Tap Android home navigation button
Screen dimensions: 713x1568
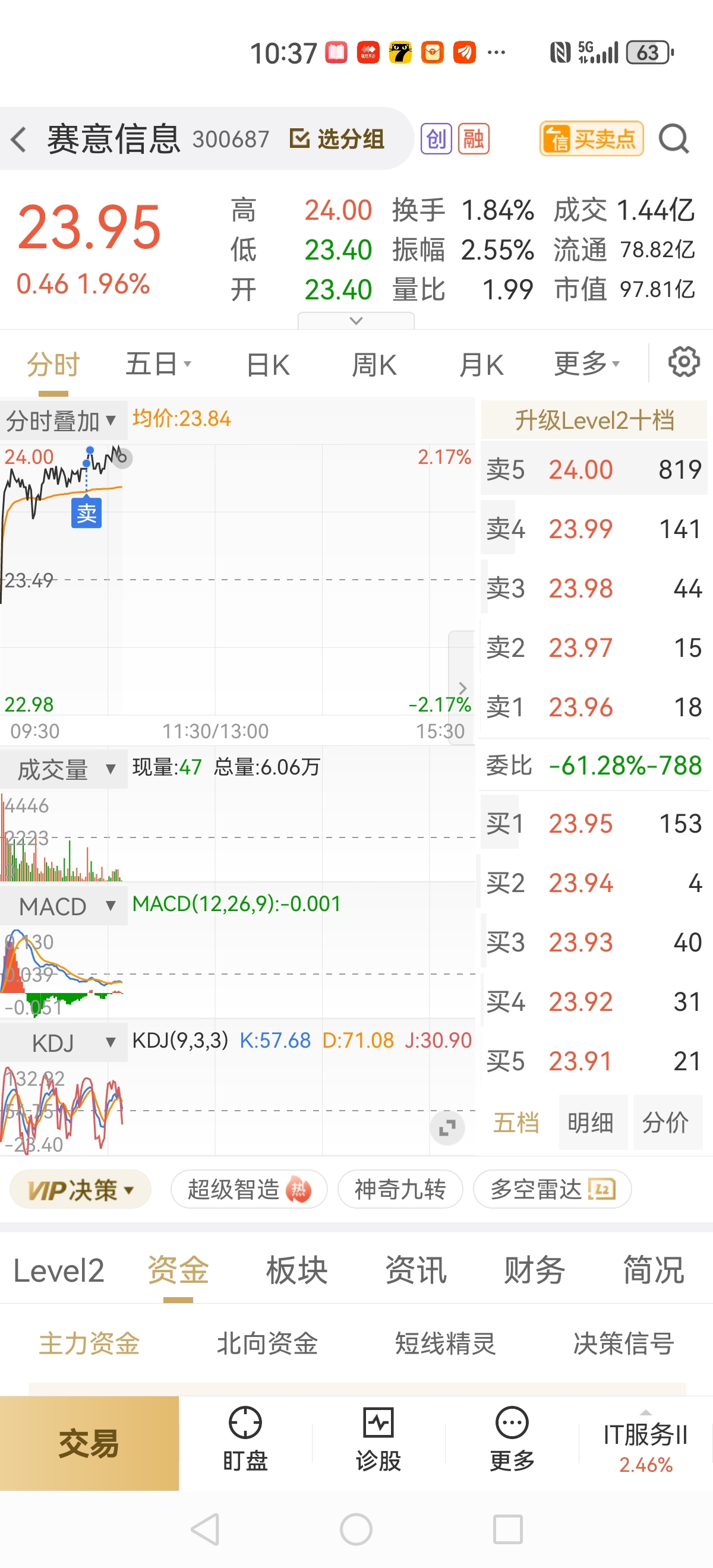(356, 1529)
